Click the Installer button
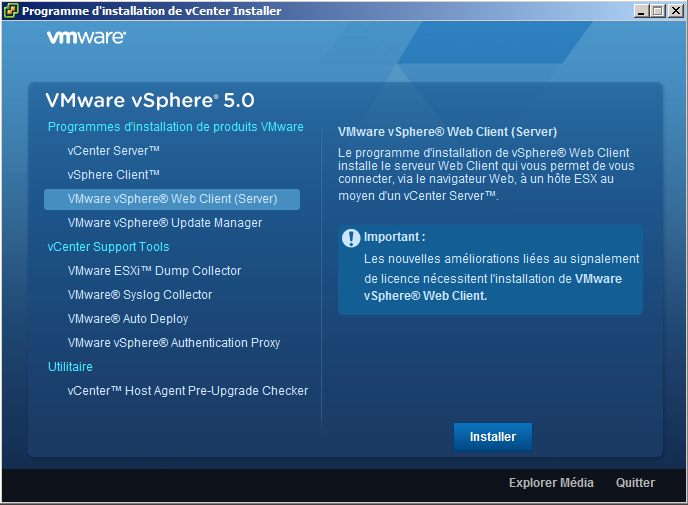Image resolution: width=688 pixels, height=505 pixels. [493, 437]
